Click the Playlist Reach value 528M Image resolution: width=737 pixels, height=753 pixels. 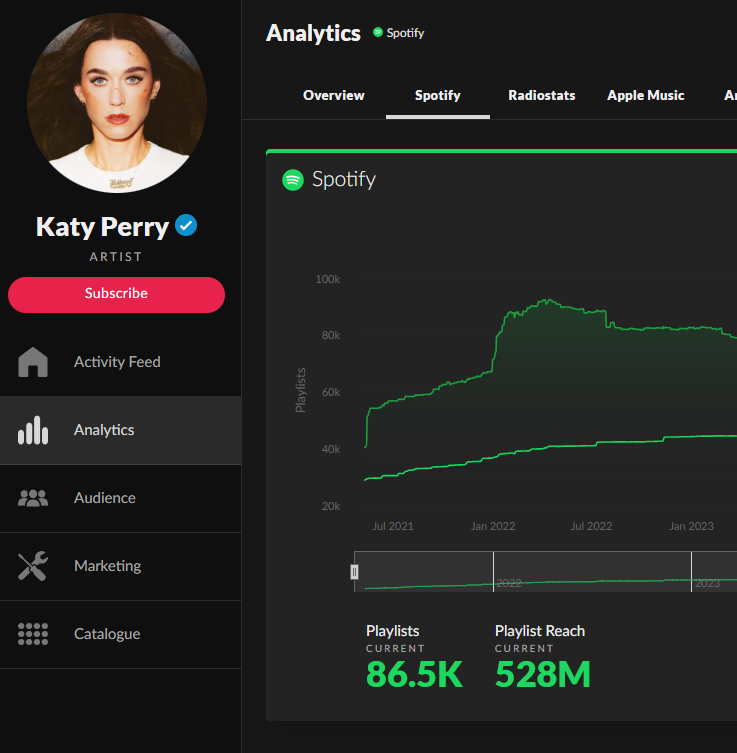(x=543, y=674)
